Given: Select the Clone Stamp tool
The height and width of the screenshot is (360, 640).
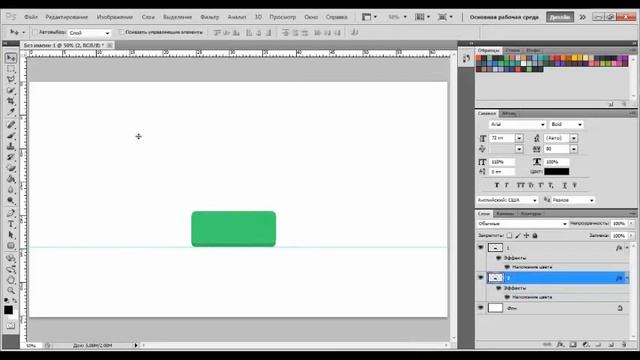Looking at the screenshot, I should [x=11, y=146].
